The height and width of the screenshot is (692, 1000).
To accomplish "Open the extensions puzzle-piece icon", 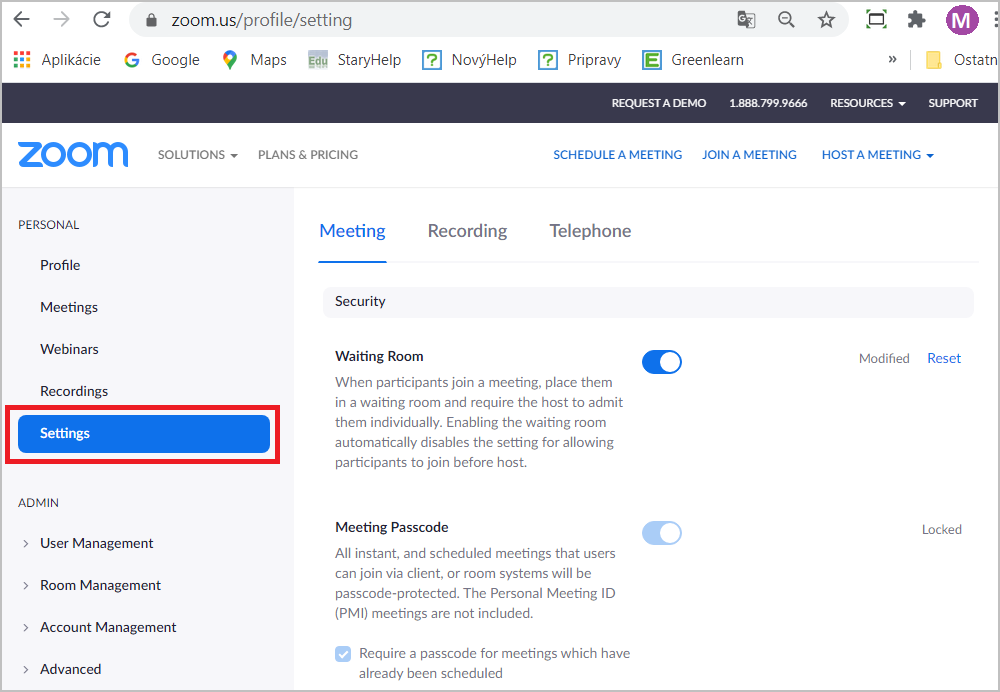I will pos(916,20).
